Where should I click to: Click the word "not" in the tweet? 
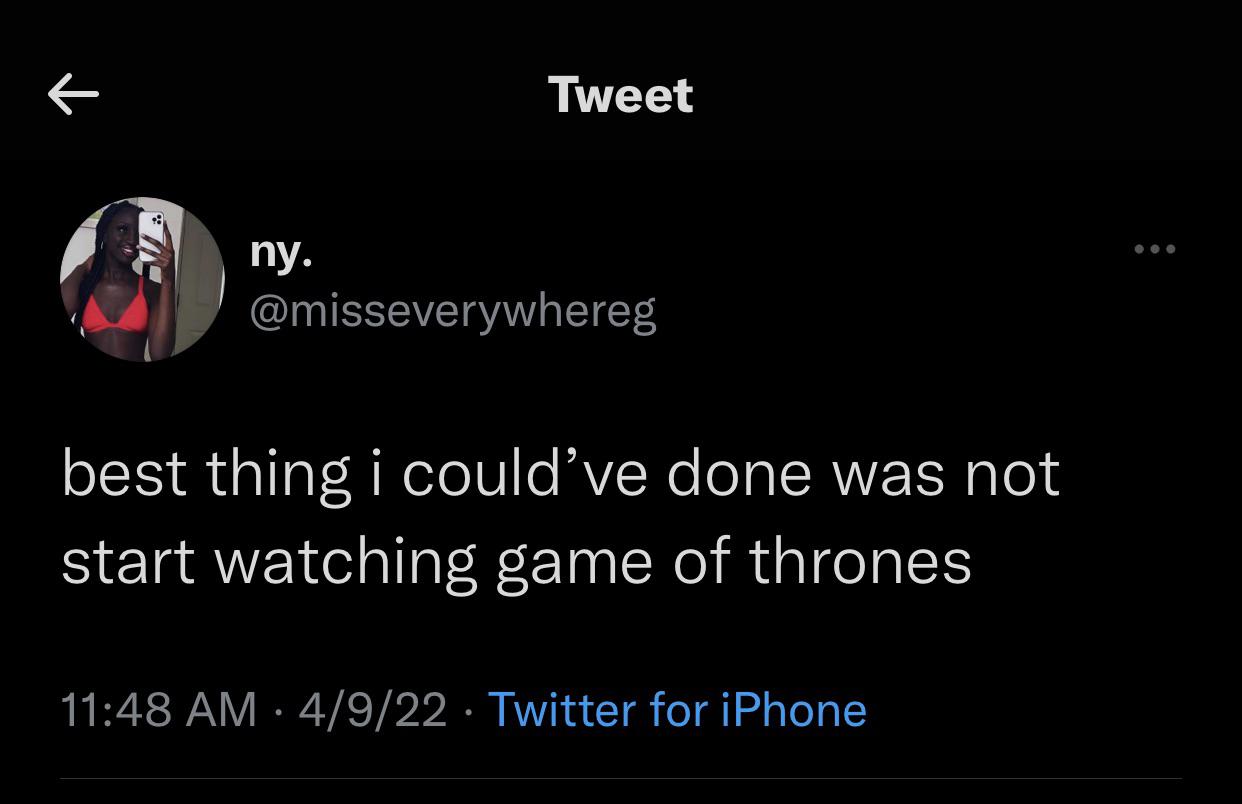point(1012,474)
